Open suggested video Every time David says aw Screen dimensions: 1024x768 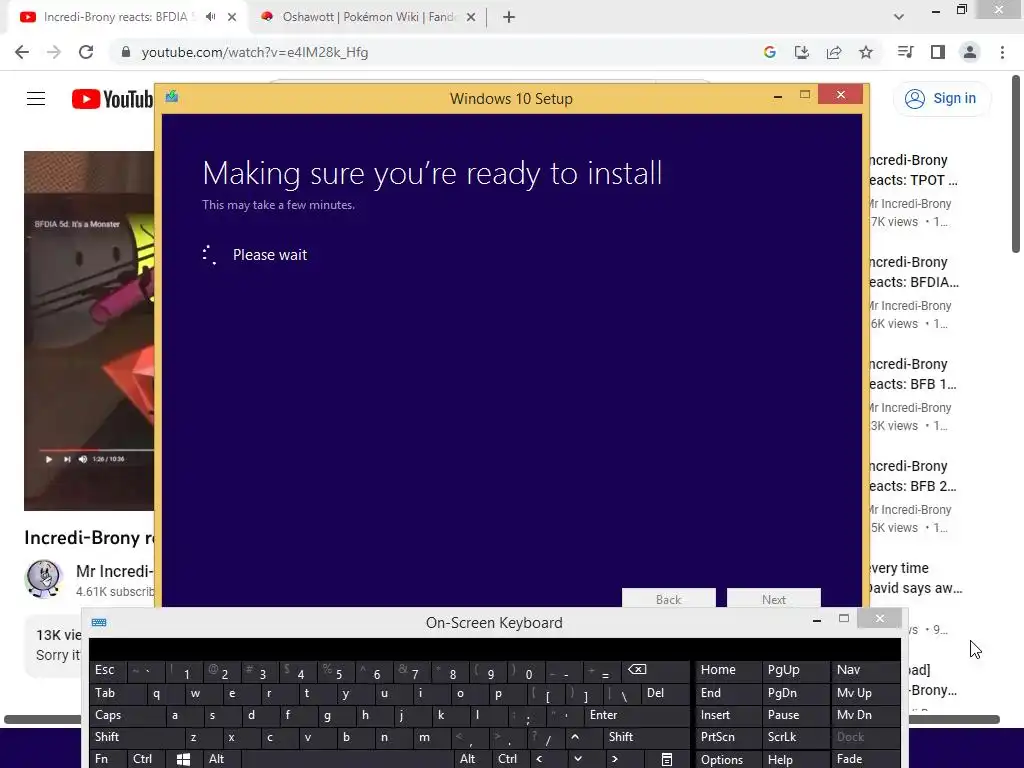pos(915,578)
